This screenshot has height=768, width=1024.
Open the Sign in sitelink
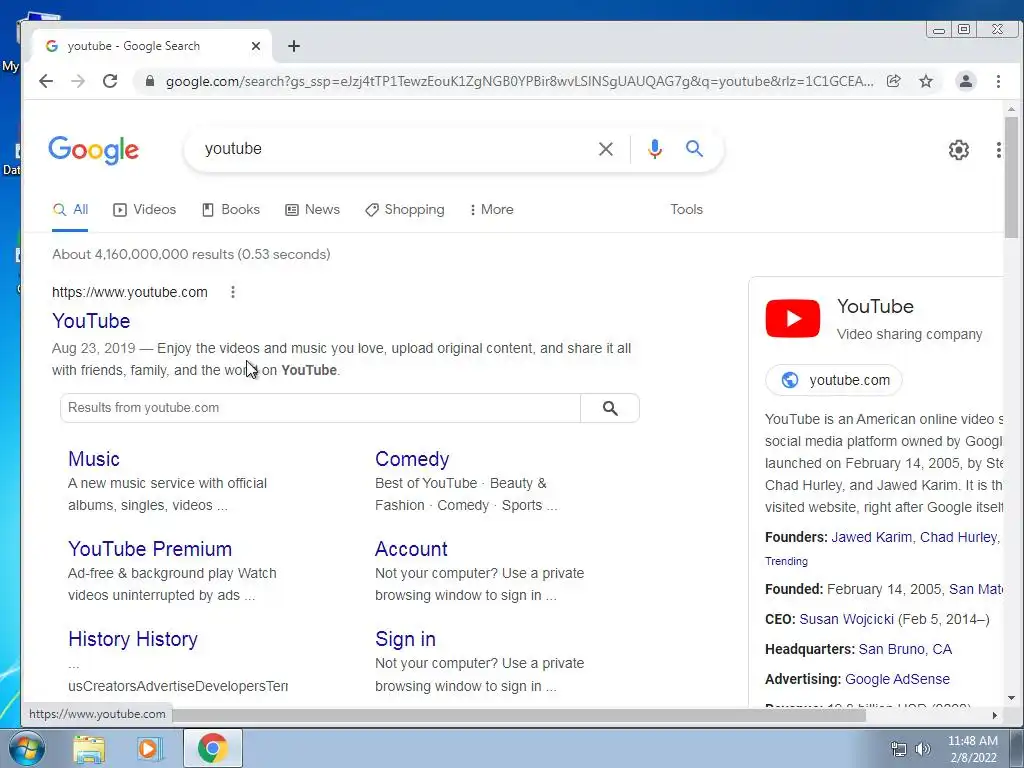(406, 639)
